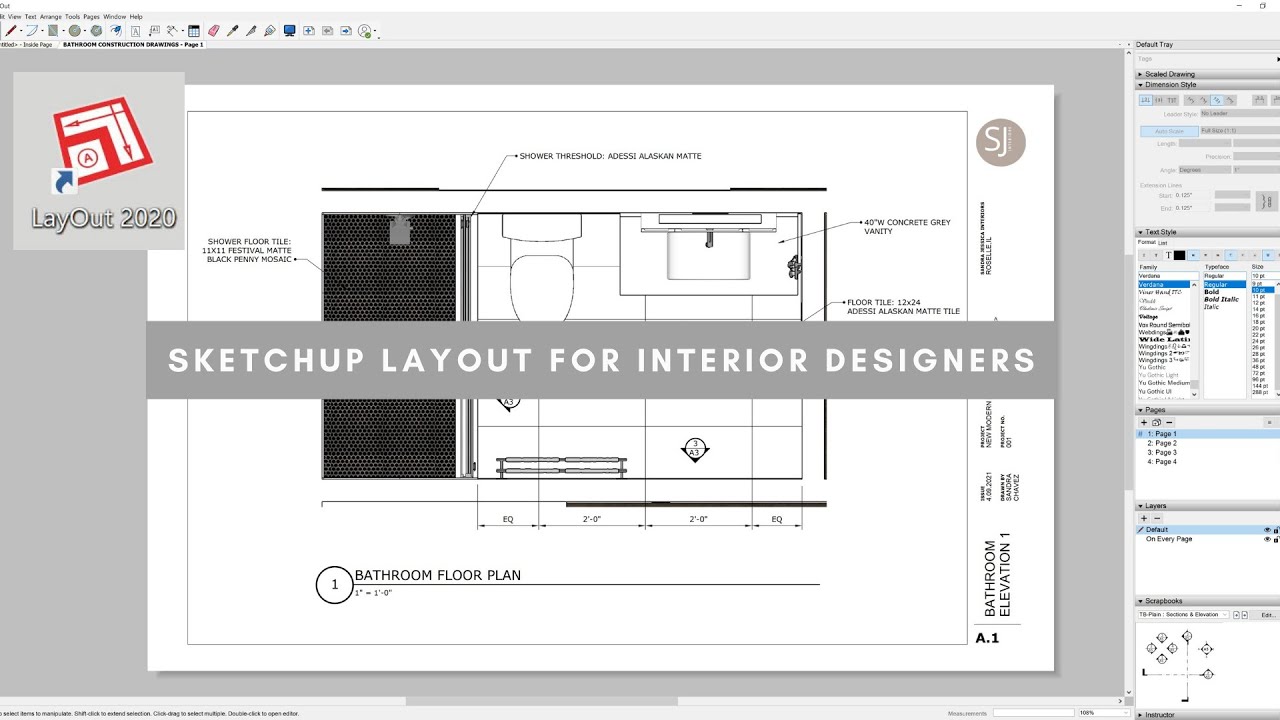
Task: Open the Arrange menu
Action: coord(51,17)
